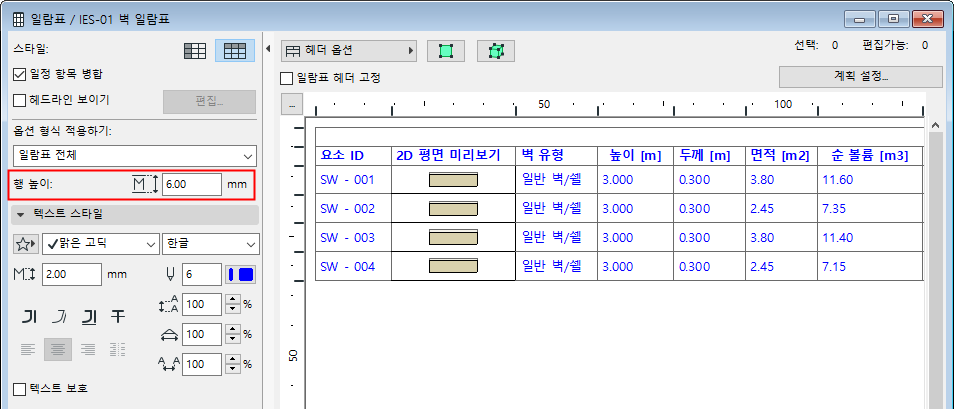Click the underline text style icon

pyautogui.click(x=89, y=316)
